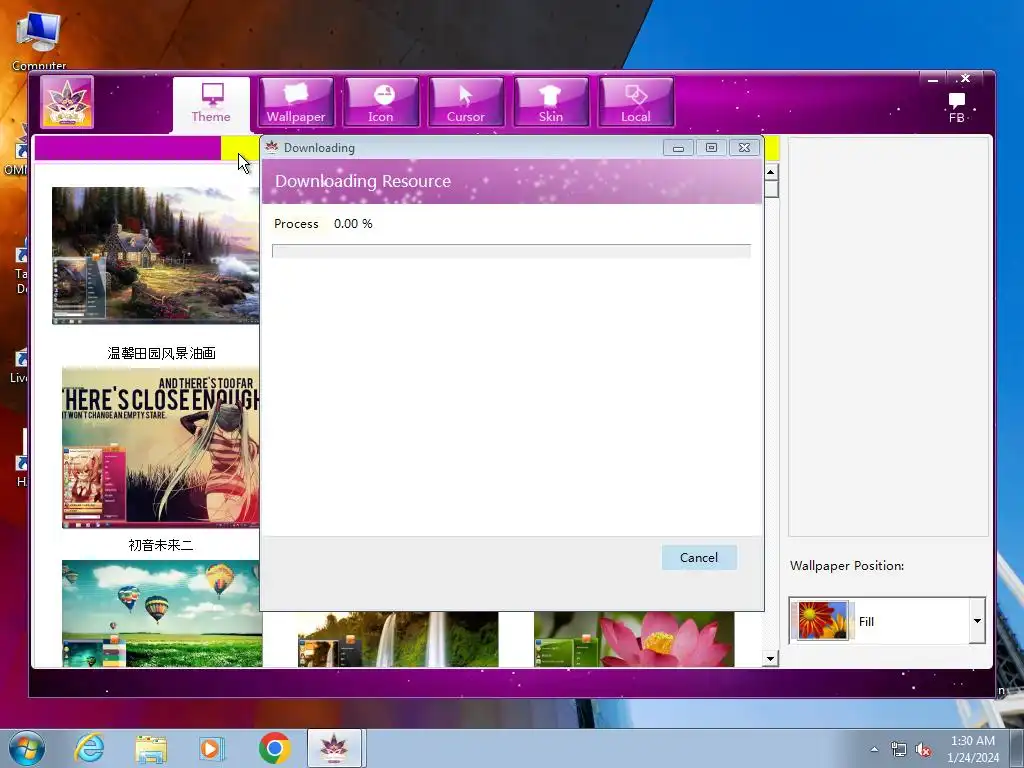Screen dimensions: 1024x768
Task: Click the Downloading dialog title icon
Action: click(272, 147)
